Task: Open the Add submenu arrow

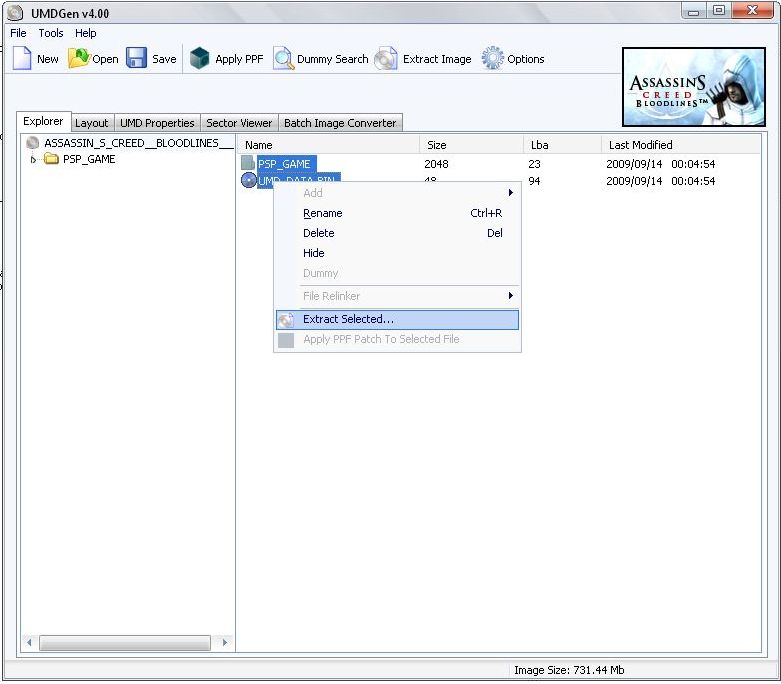Action: click(x=511, y=193)
